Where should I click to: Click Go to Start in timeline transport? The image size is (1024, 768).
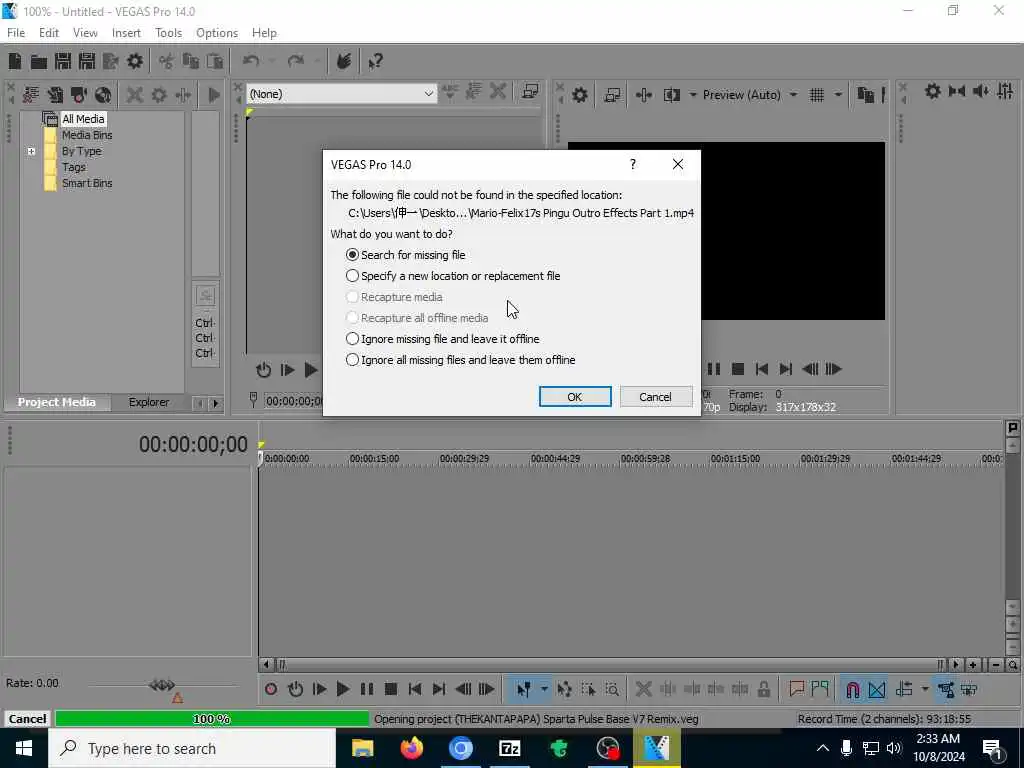(x=415, y=689)
